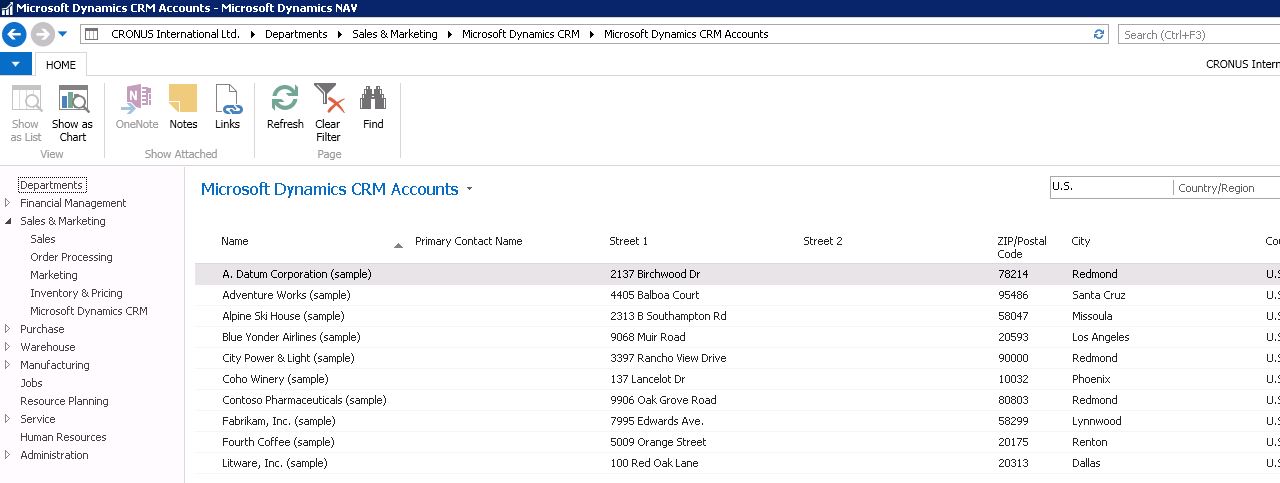
Task: Collapse the Sales & Marketing node
Action: [8, 221]
